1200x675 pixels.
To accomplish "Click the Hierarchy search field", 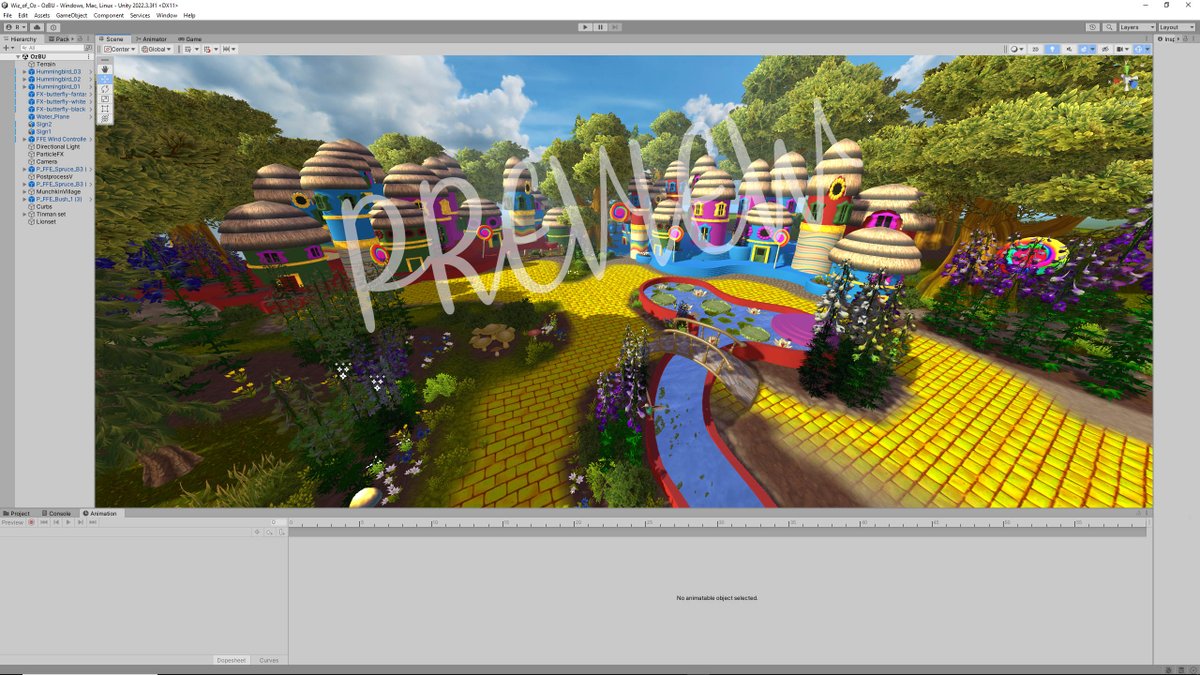I will click(x=53, y=48).
